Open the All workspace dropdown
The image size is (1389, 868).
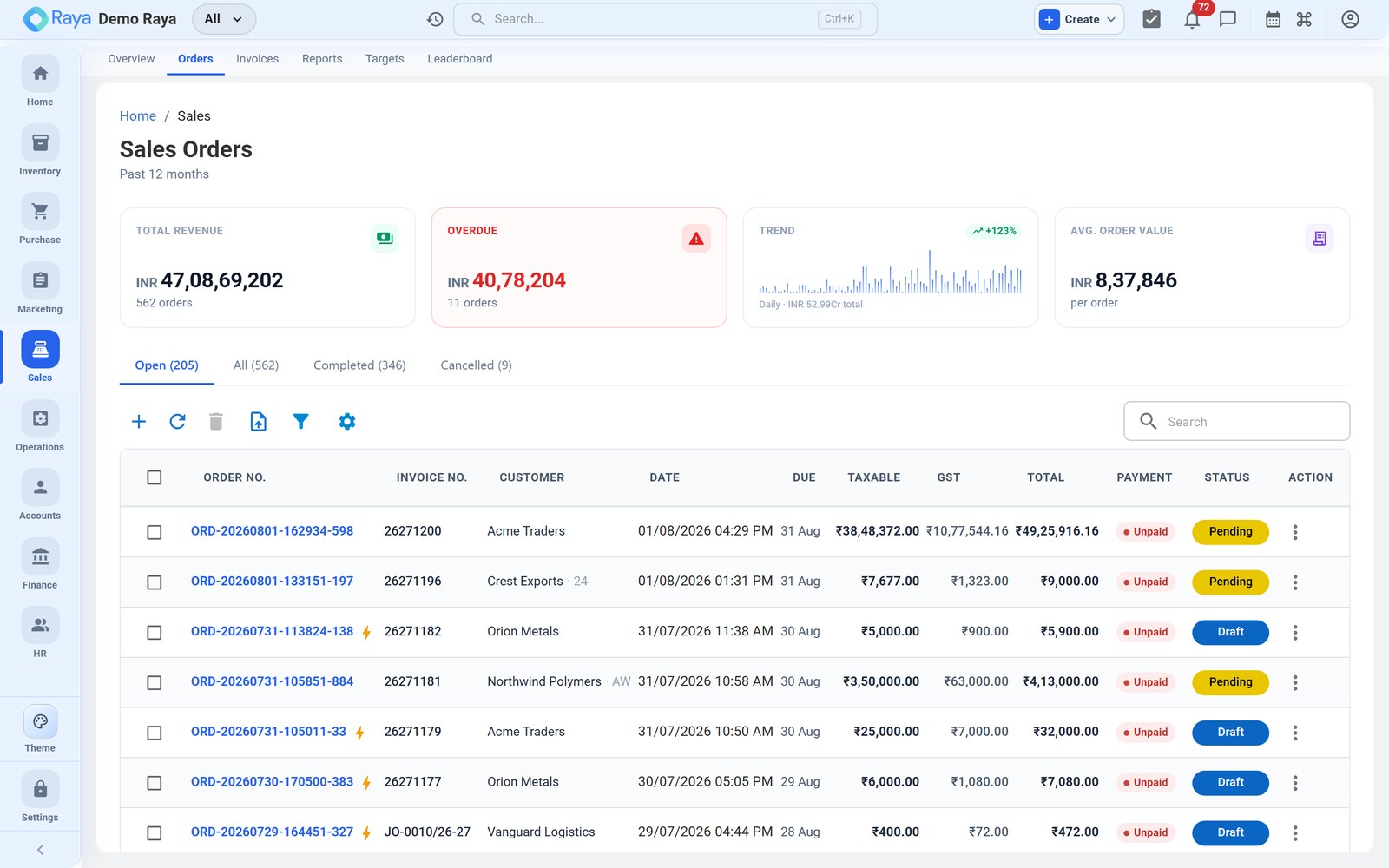click(x=224, y=19)
